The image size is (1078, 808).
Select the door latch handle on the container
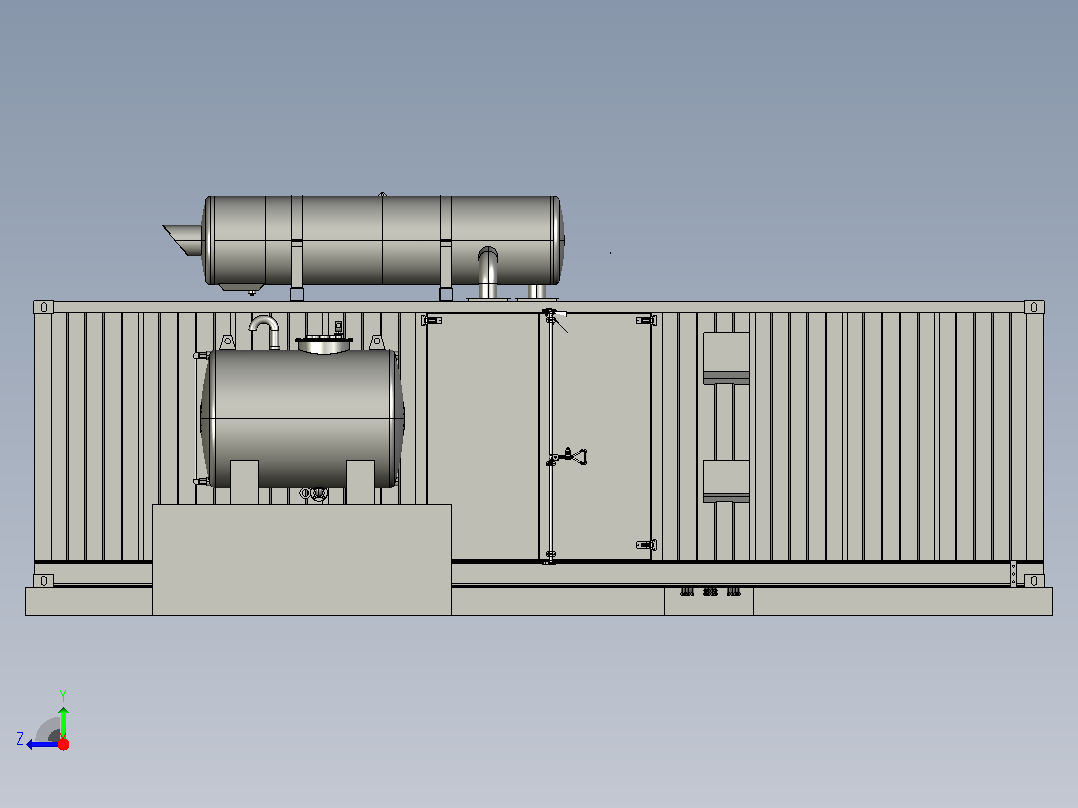coord(569,457)
